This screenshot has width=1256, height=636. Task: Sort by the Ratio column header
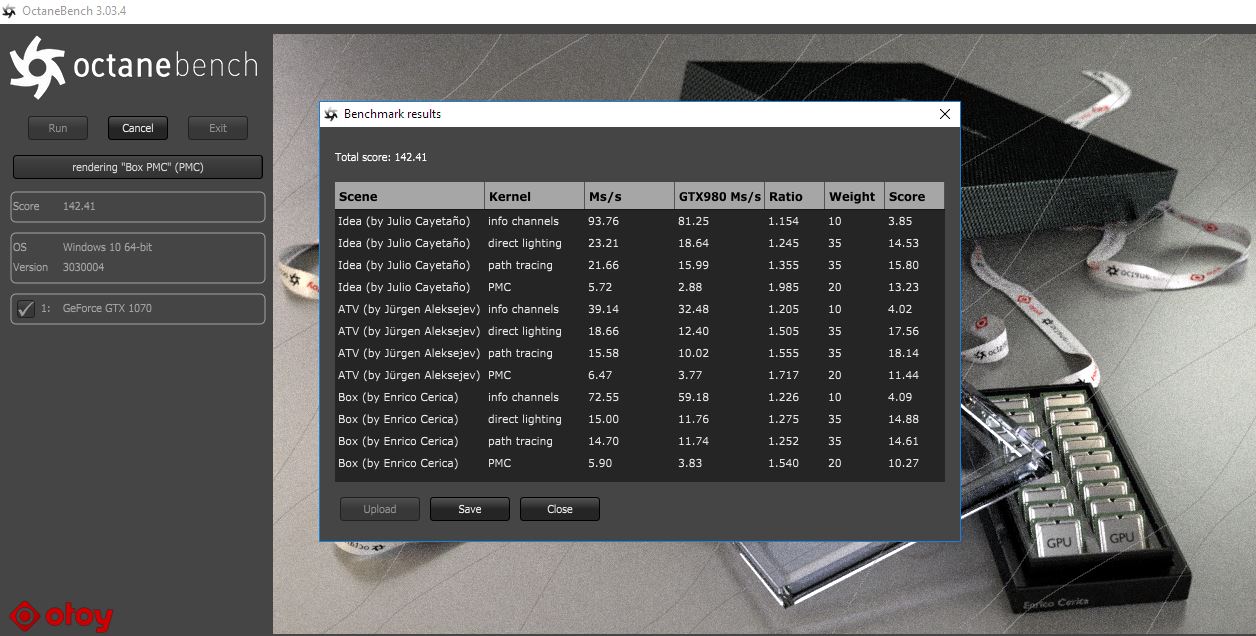[794, 196]
